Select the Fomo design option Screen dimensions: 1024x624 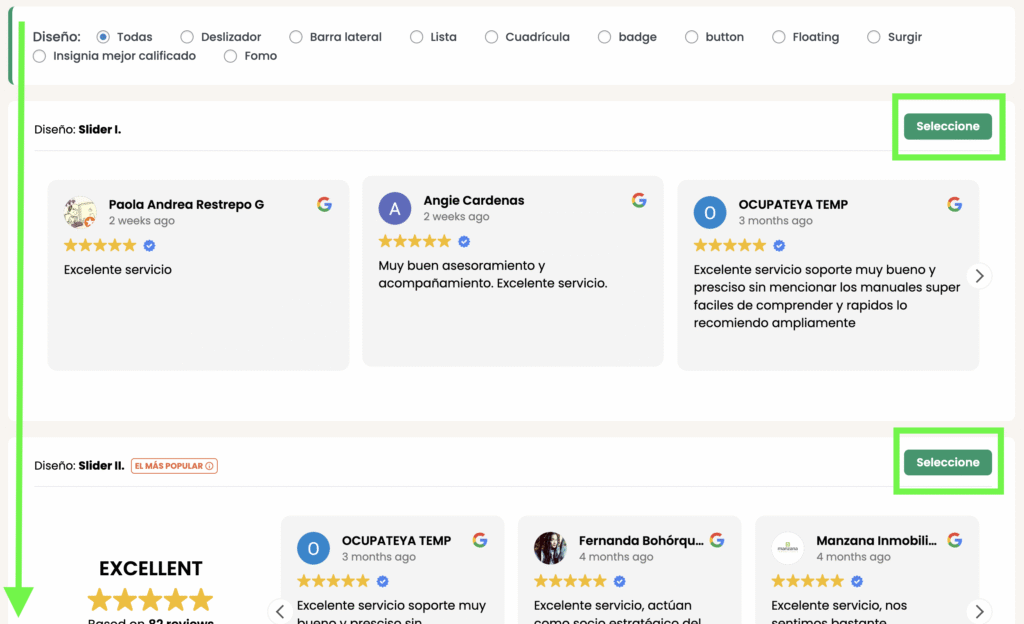tap(230, 56)
